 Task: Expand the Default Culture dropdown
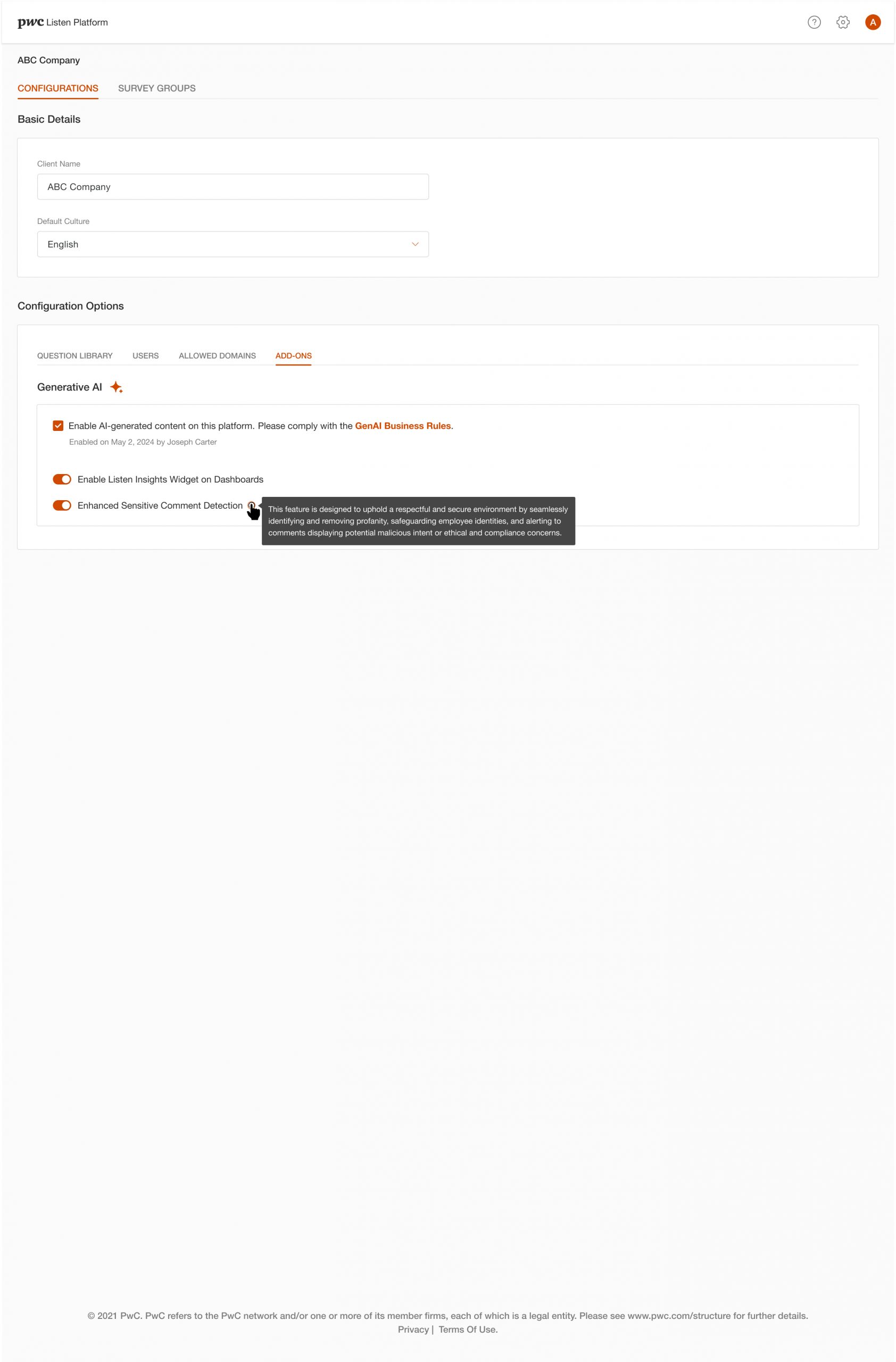pos(233,244)
